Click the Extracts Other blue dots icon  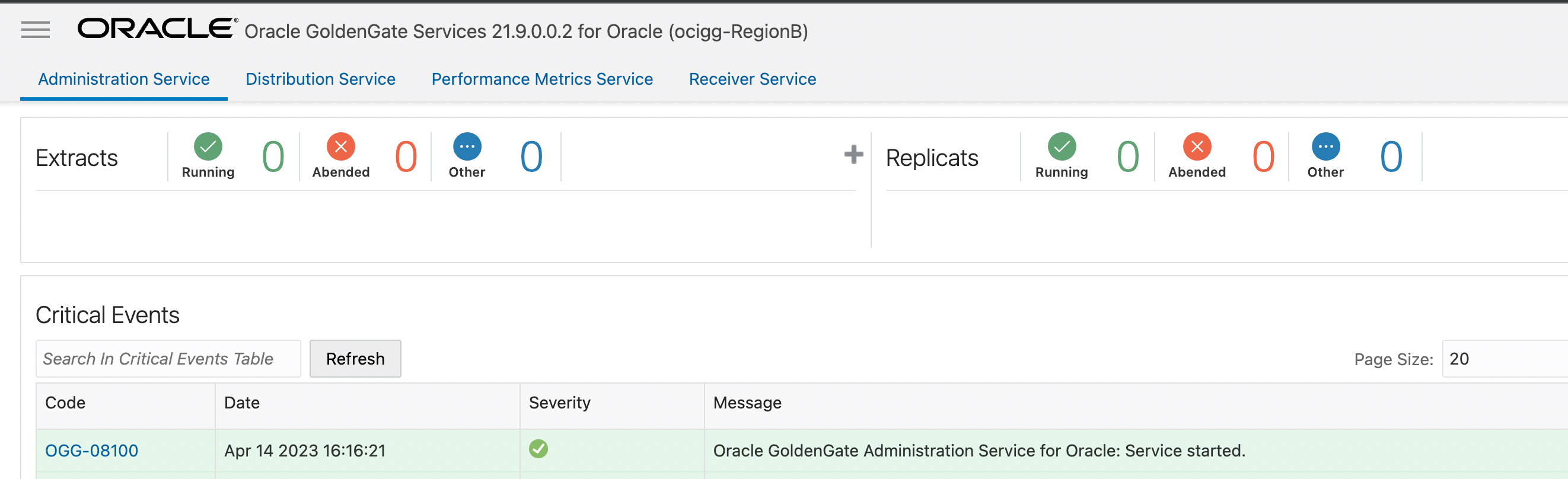(467, 146)
